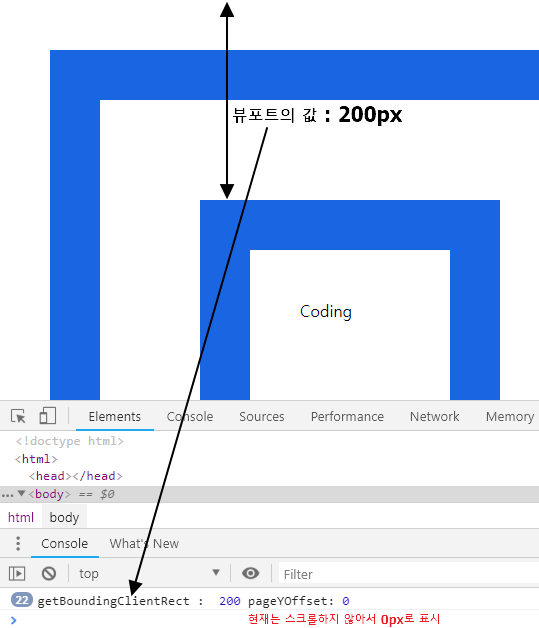This screenshot has height=628, width=539.
Task: Switch to the Elements tab
Action: coord(115,417)
